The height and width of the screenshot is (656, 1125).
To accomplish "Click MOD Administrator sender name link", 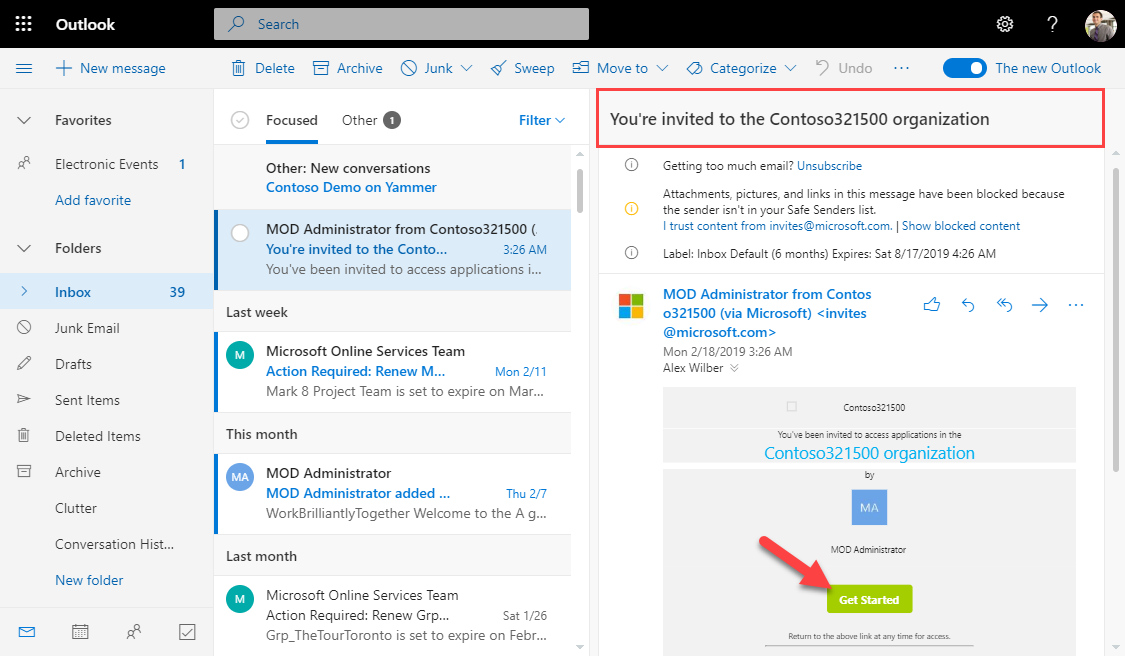I will click(767, 314).
